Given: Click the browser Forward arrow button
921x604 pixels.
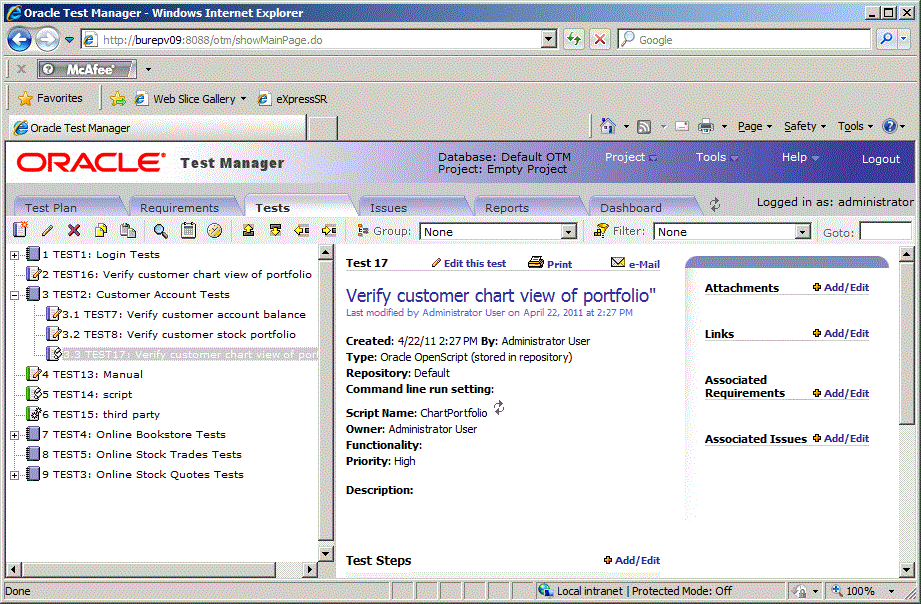Looking at the screenshot, I should (47, 39).
